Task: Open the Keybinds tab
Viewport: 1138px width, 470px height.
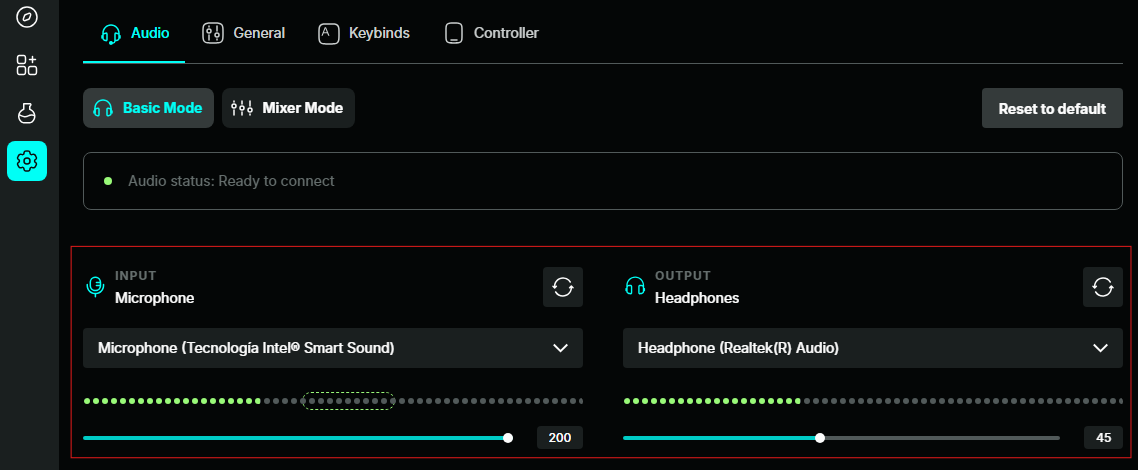Action: pyautogui.click(x=364, y=33)
